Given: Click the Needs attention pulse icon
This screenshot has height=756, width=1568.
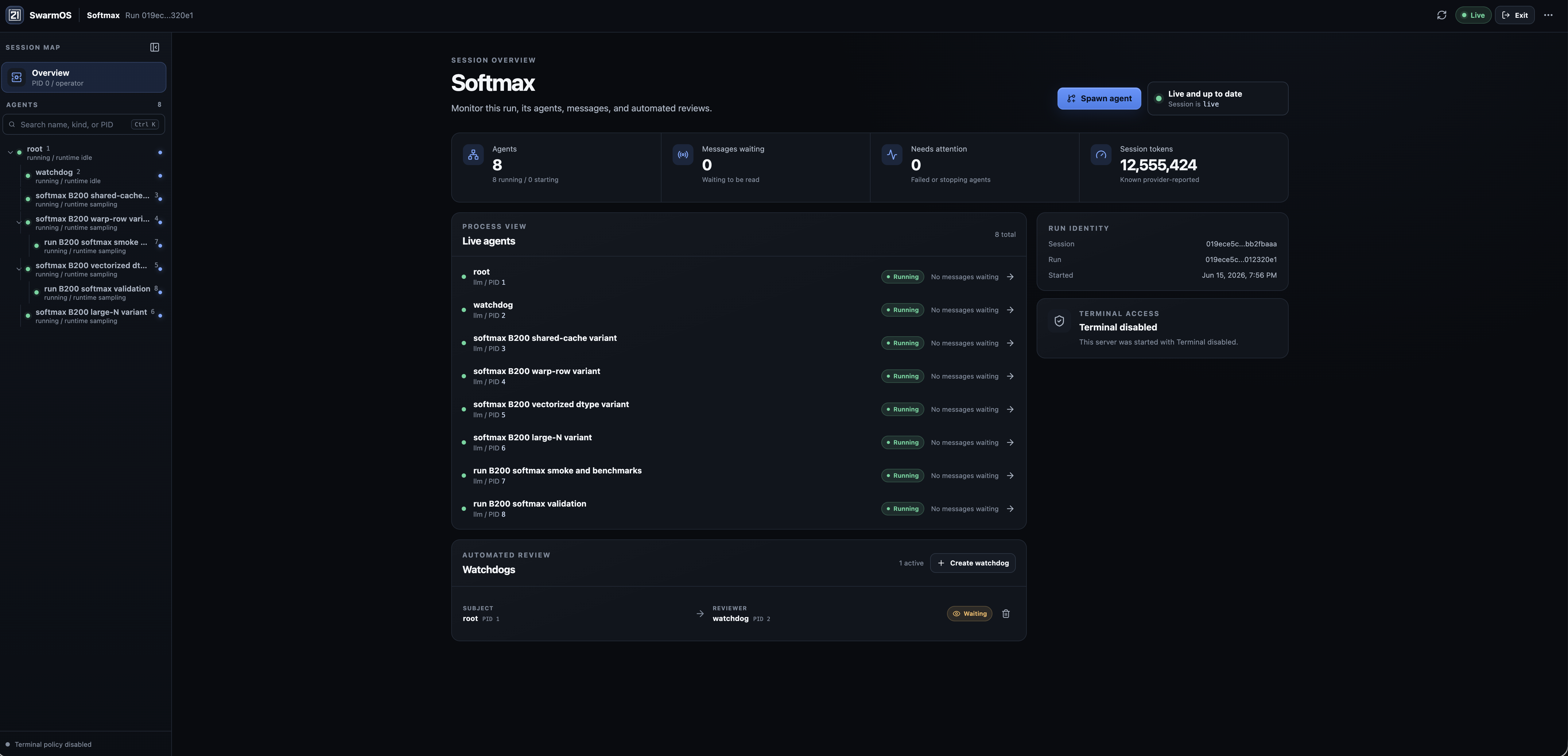Looking at the screenshot, I should click(x=892, y=155).
